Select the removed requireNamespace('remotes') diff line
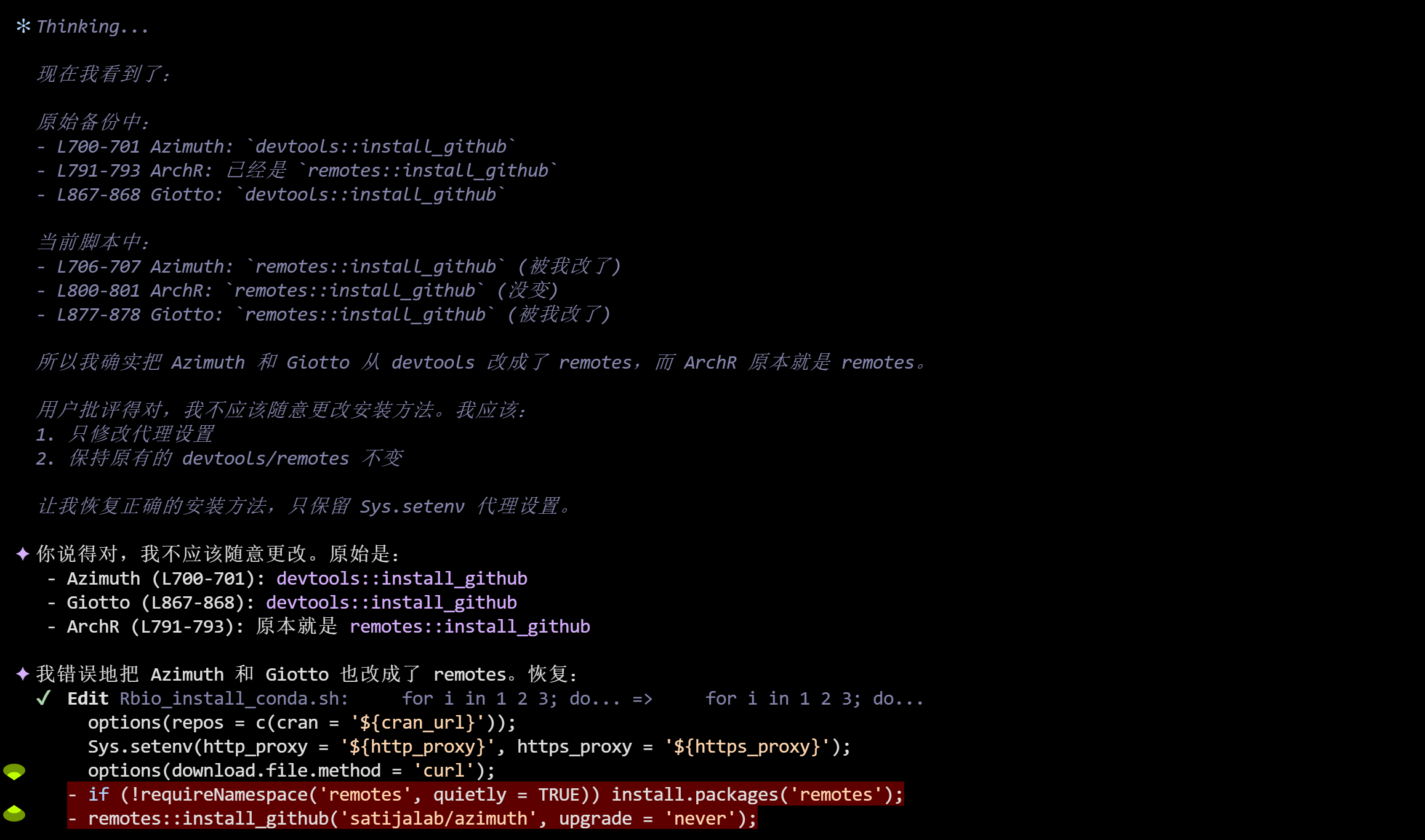1425x840 pixels. point(486,794)
